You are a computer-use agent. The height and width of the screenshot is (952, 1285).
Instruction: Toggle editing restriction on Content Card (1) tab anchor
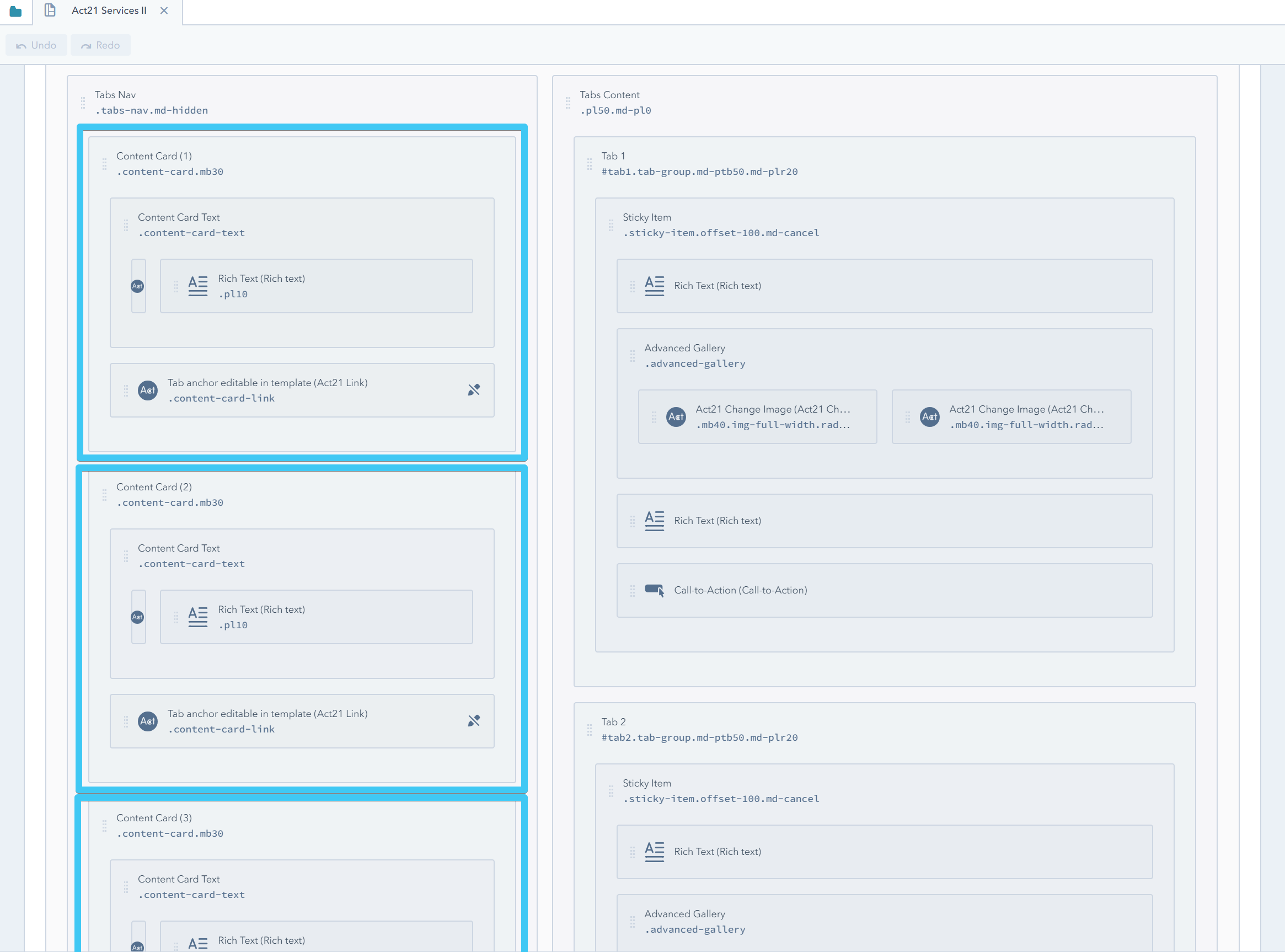[474, 389]
